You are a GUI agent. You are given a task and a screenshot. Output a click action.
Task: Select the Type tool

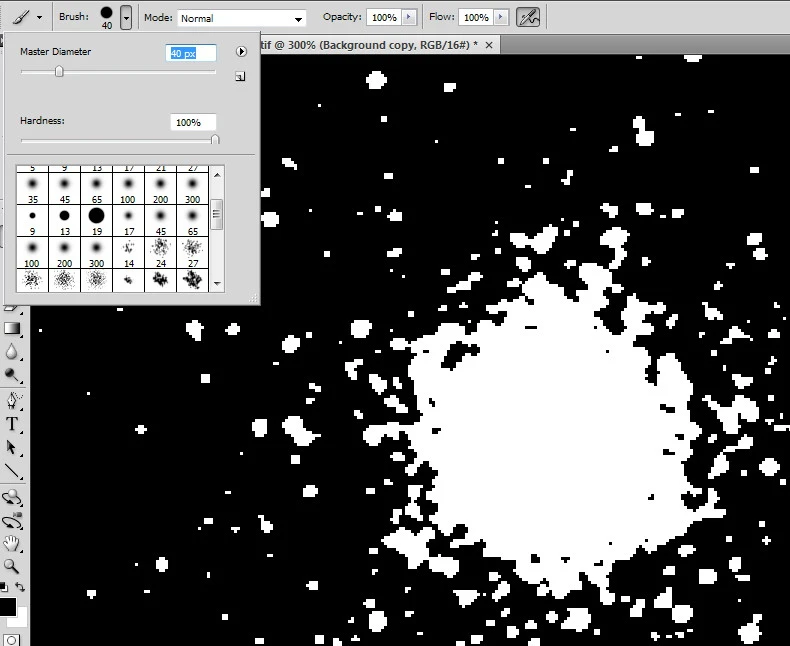coord(12,424)
